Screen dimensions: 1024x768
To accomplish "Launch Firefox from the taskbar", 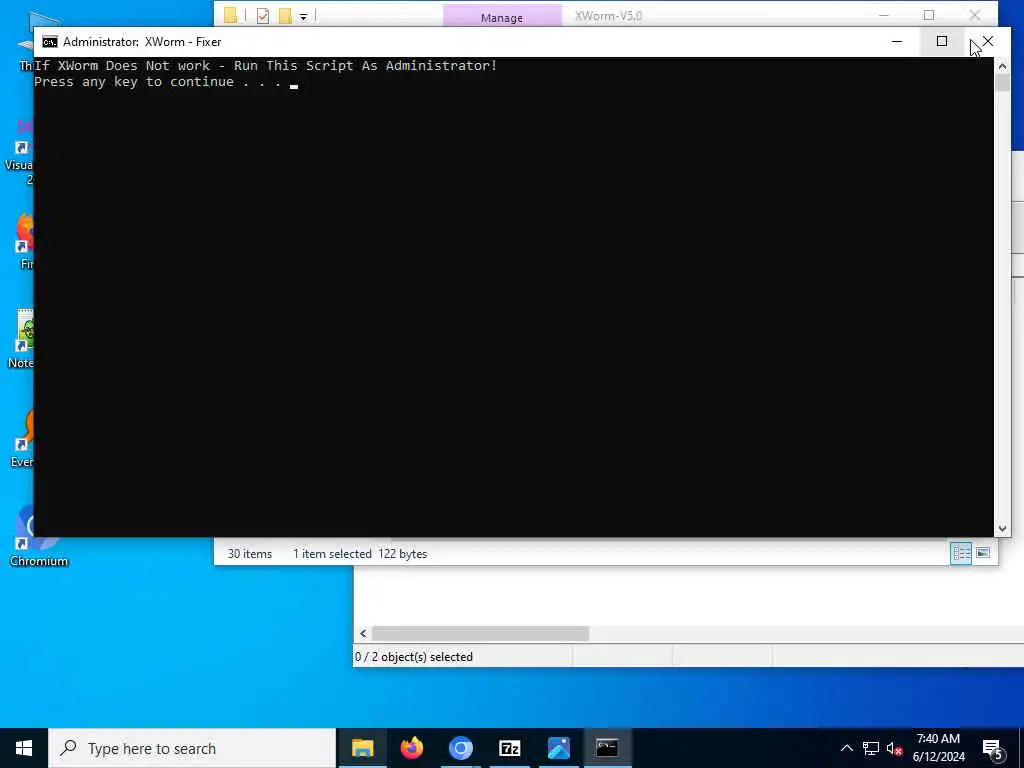I will click(411, 748).
